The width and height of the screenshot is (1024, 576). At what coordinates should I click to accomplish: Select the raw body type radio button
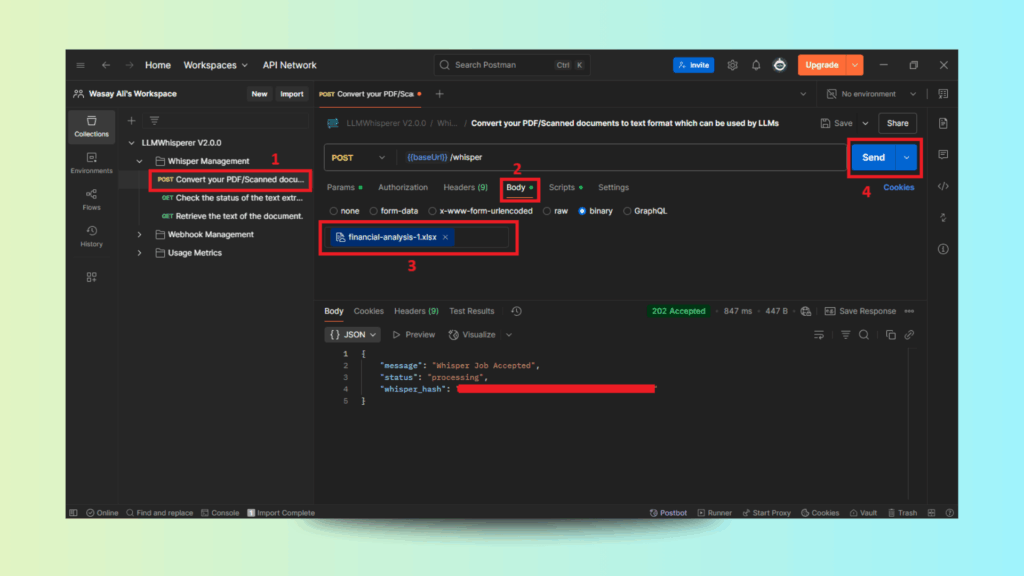(557, 211)
